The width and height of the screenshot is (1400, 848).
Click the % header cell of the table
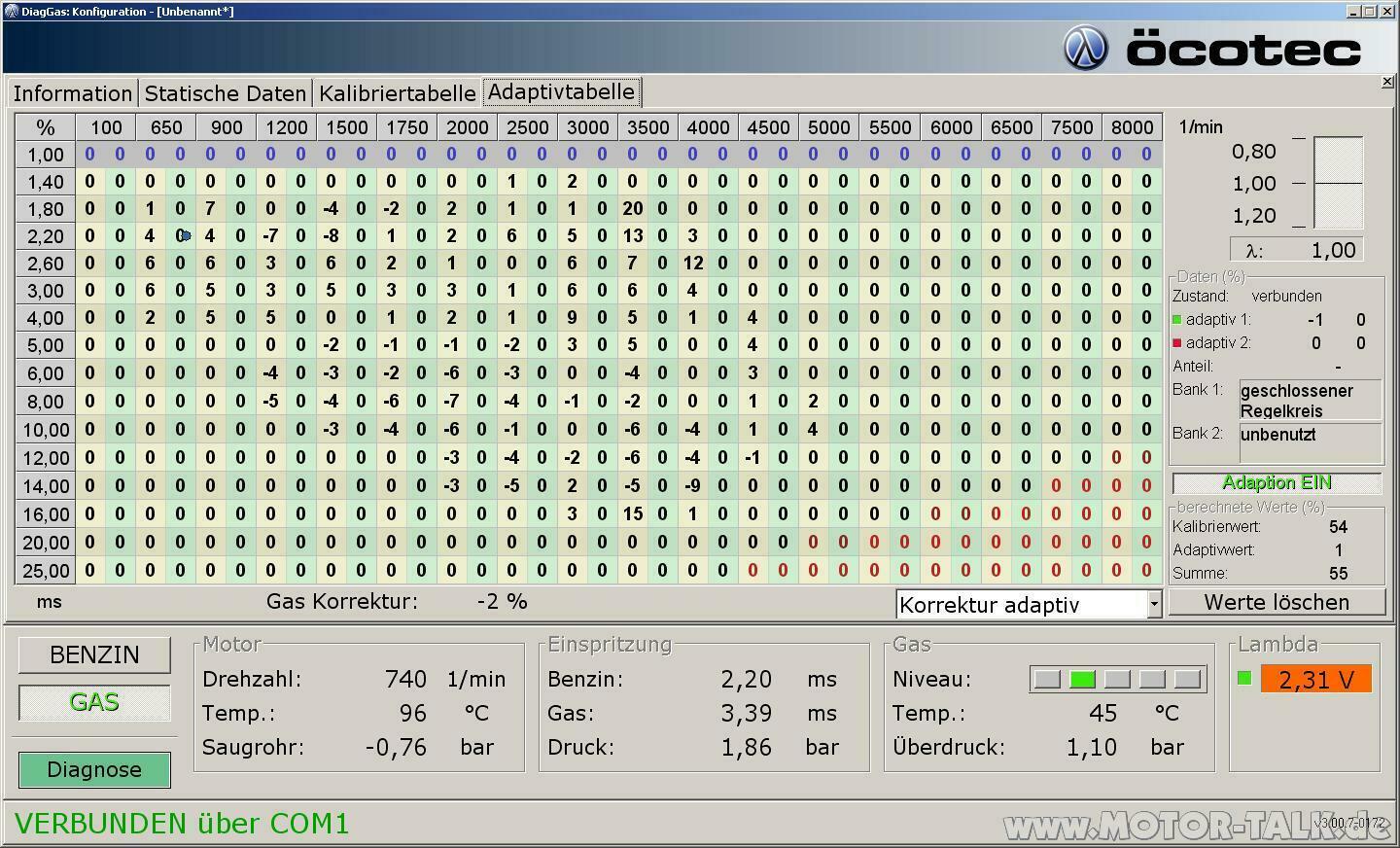46,127
